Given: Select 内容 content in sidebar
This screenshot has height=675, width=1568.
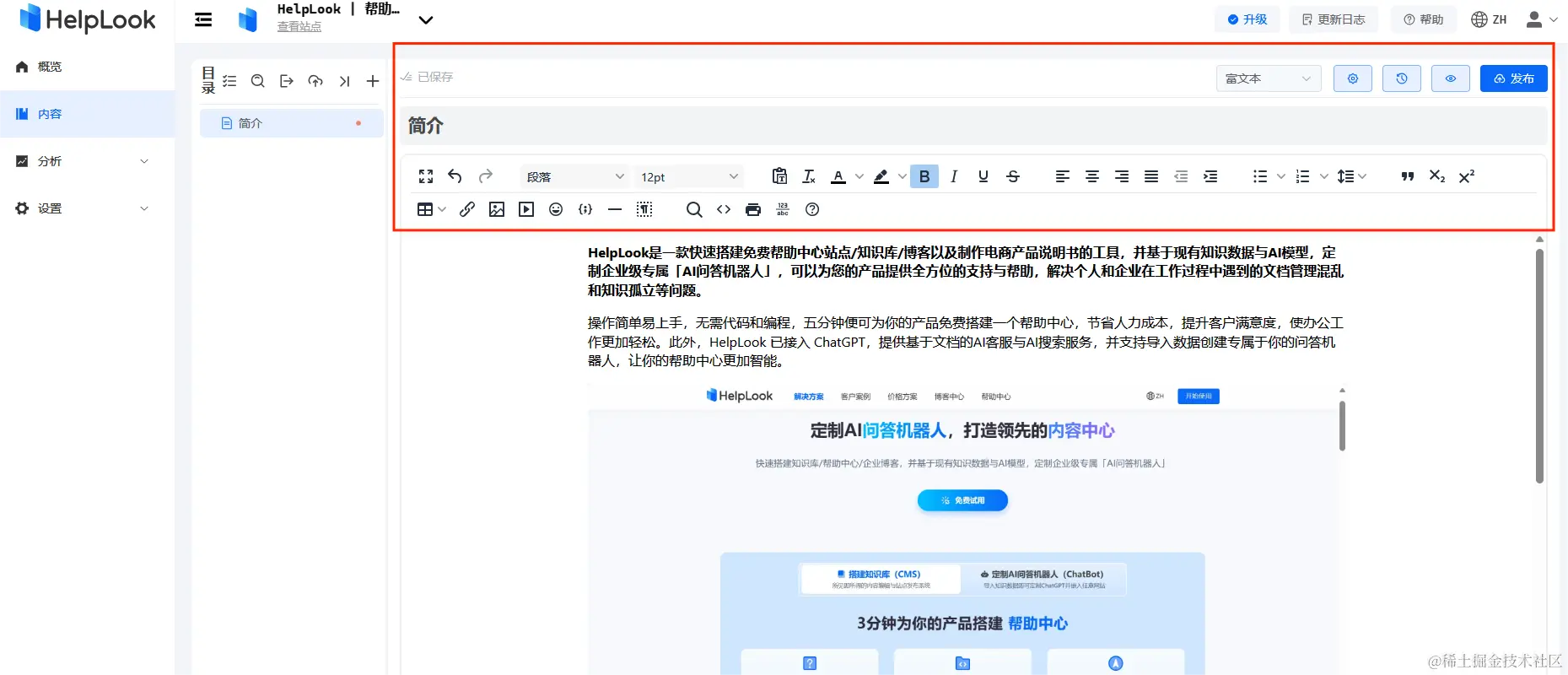Looking at the screenshot, I should [87, 114].
